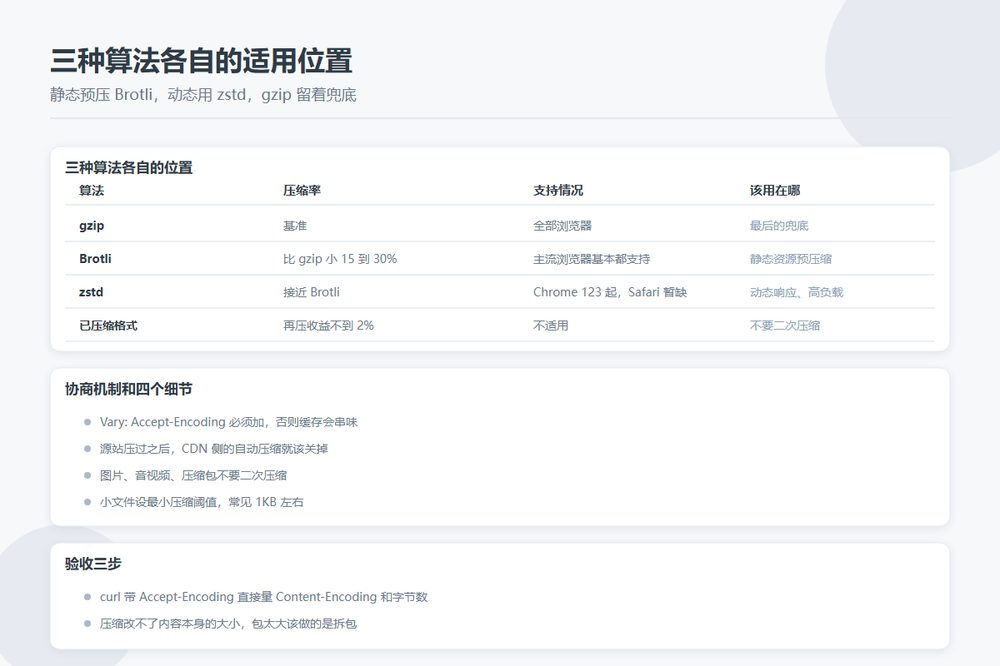Viewport: 1000px width, 666px height.
Task: Select the 该用在哪 column header
Action: pos(775,190)
